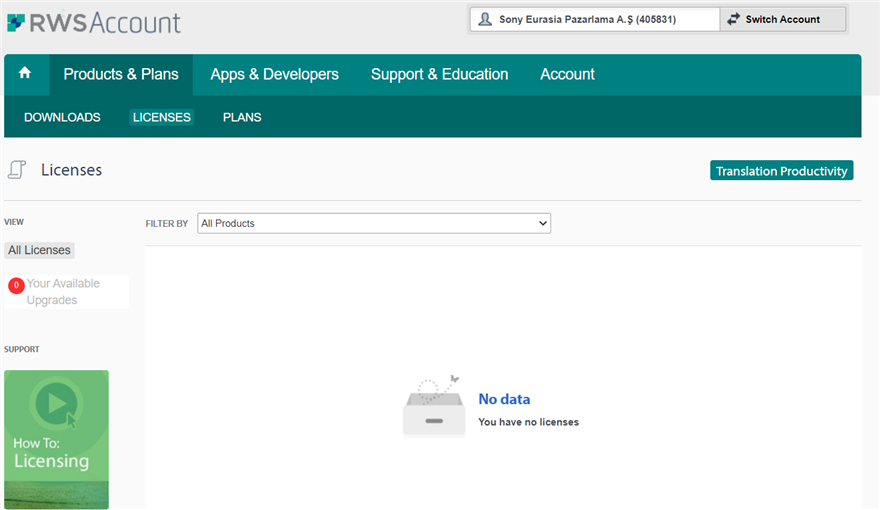Switch to the PLANS sub-tab
The width and height of the screenshot is (880, 510).
(x=242, y=117)
